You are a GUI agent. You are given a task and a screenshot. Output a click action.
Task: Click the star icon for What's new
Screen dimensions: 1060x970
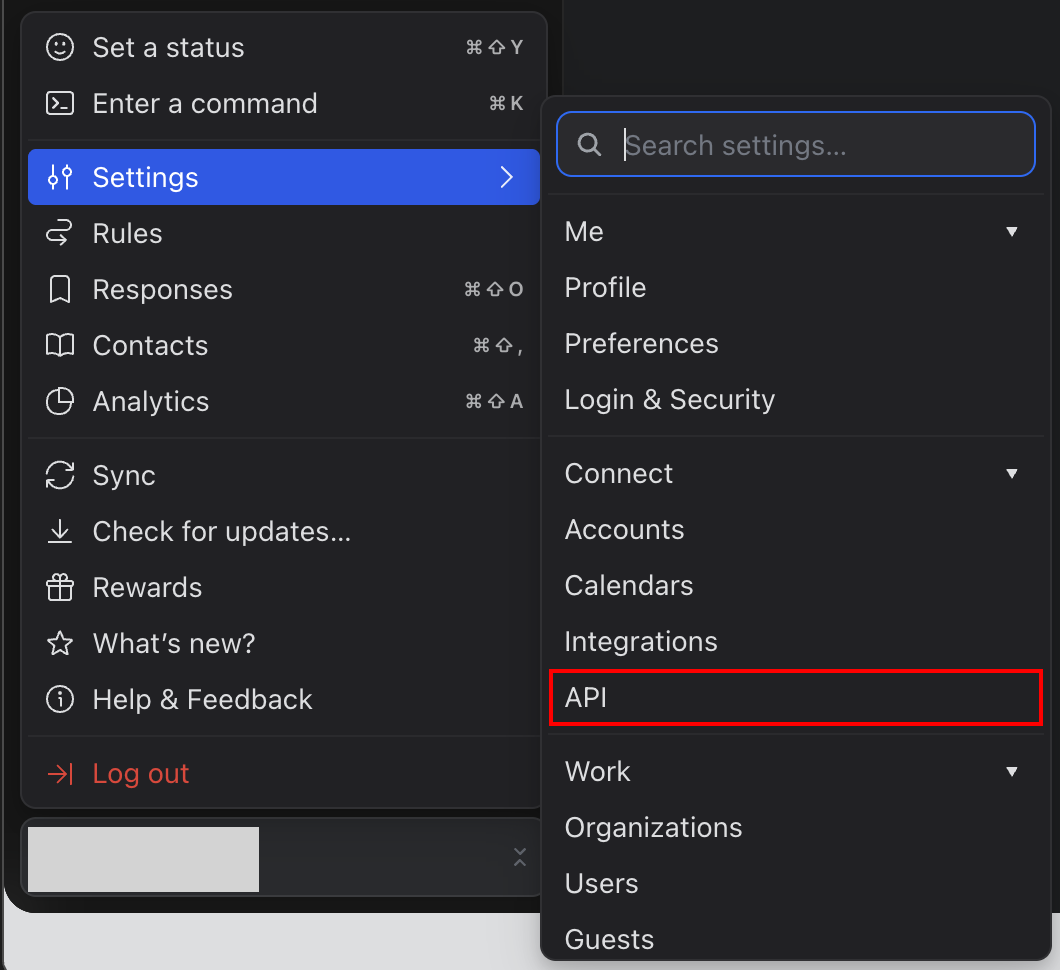59,644
